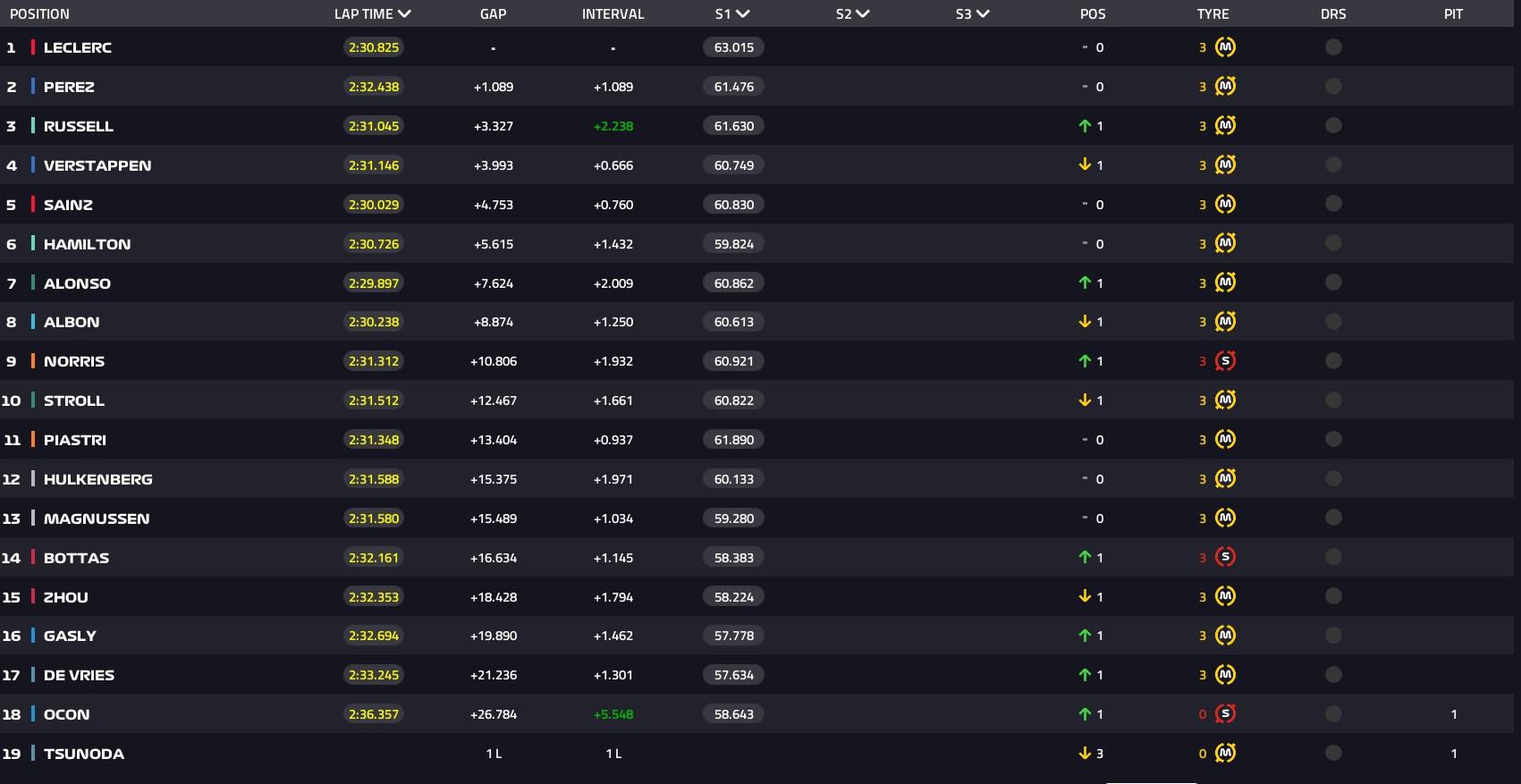1521x784 pixels.
Task: Click Hamilton's DRS indicator dot
Action: (x=1333, y=243)
